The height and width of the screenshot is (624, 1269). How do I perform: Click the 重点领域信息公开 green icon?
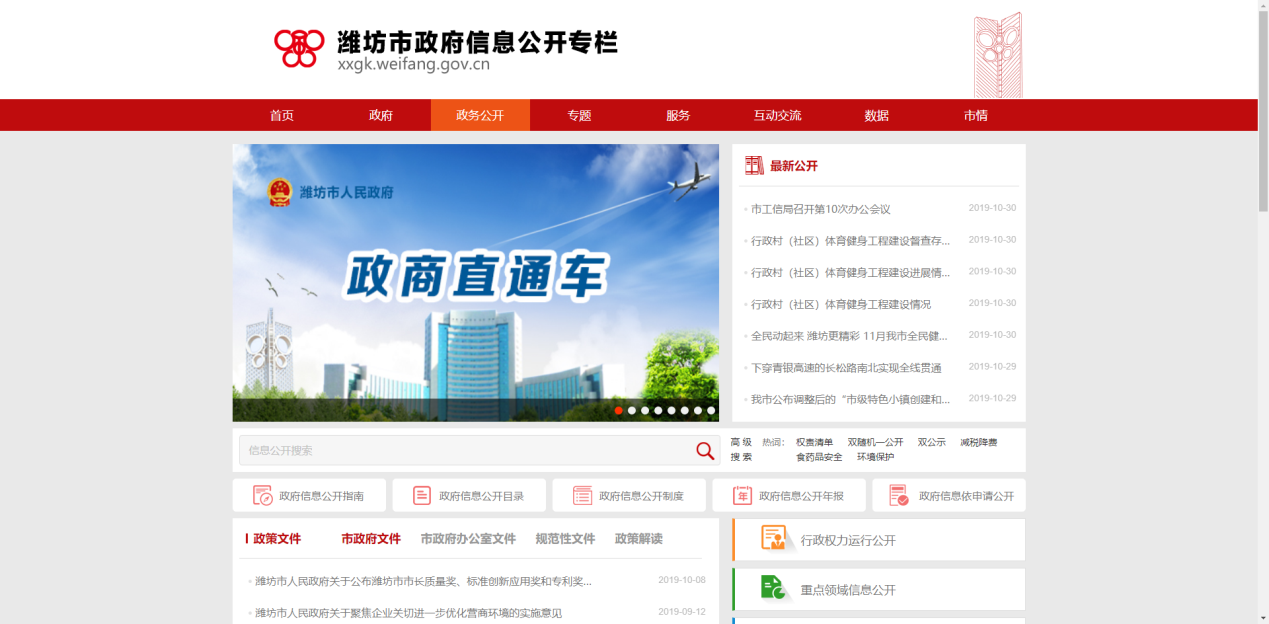(773, 588)
